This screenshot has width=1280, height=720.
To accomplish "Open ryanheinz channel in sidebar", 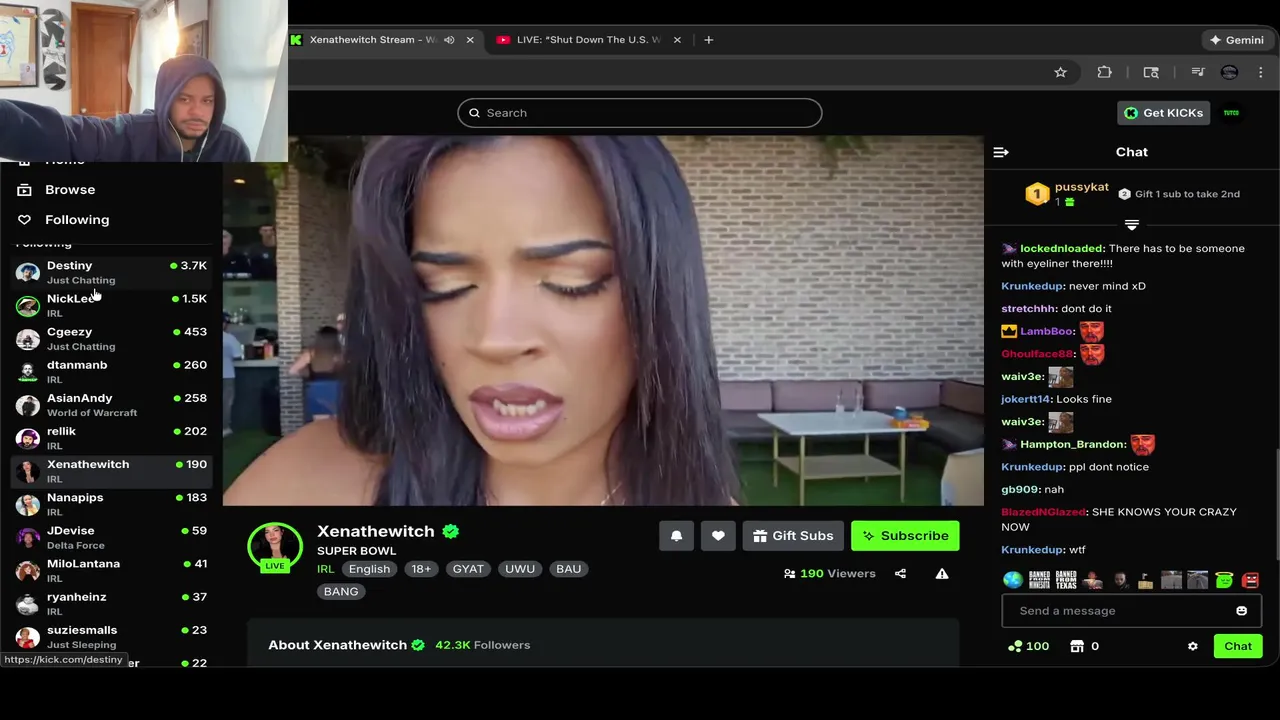I will 110,602.
